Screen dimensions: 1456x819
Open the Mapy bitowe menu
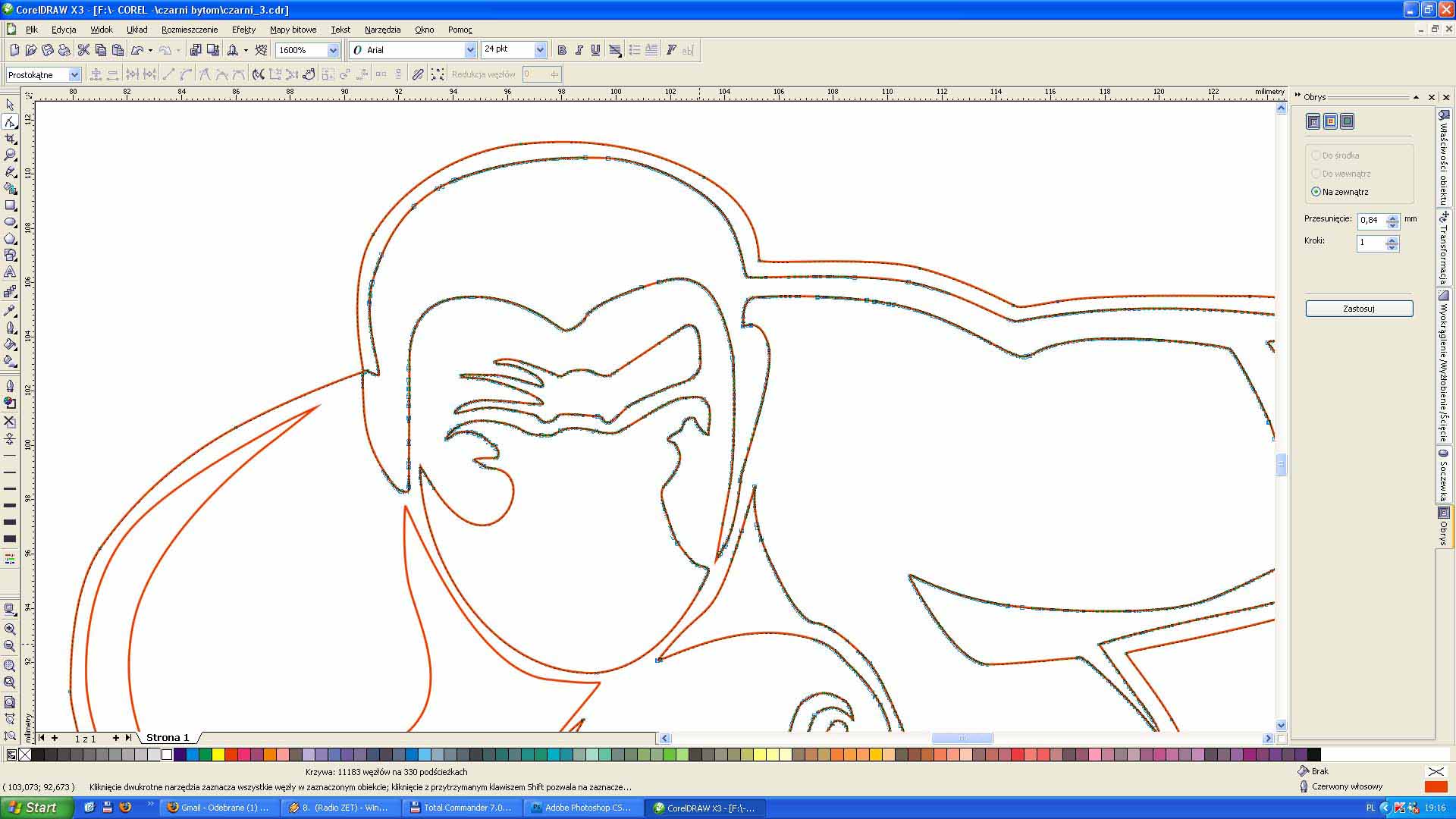(x=293, y=30)
